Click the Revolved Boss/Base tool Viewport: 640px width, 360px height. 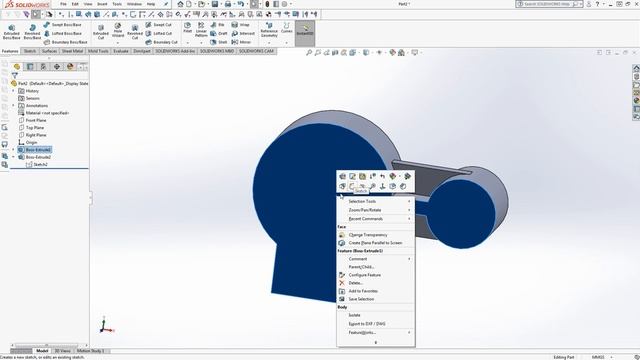point(32,32)
